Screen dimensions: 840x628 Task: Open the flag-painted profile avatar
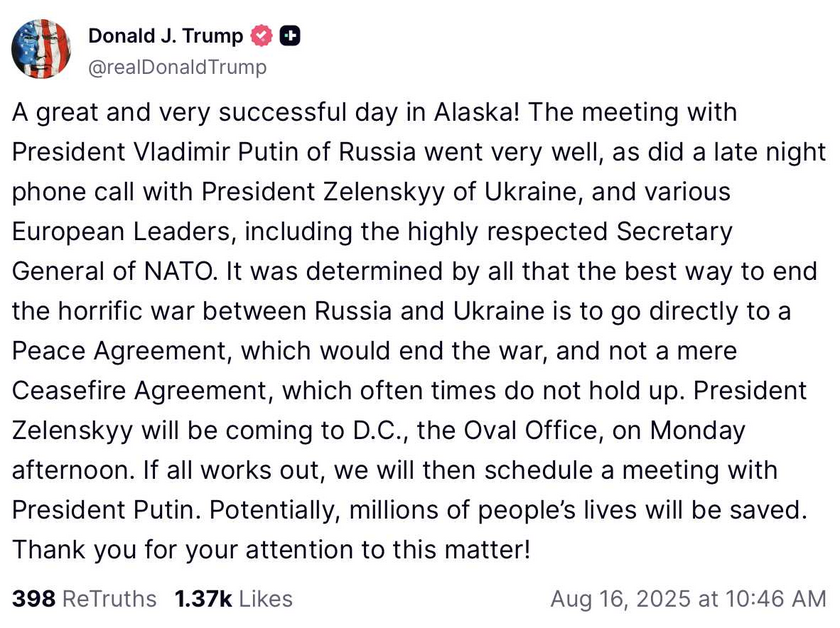(41, 49)
